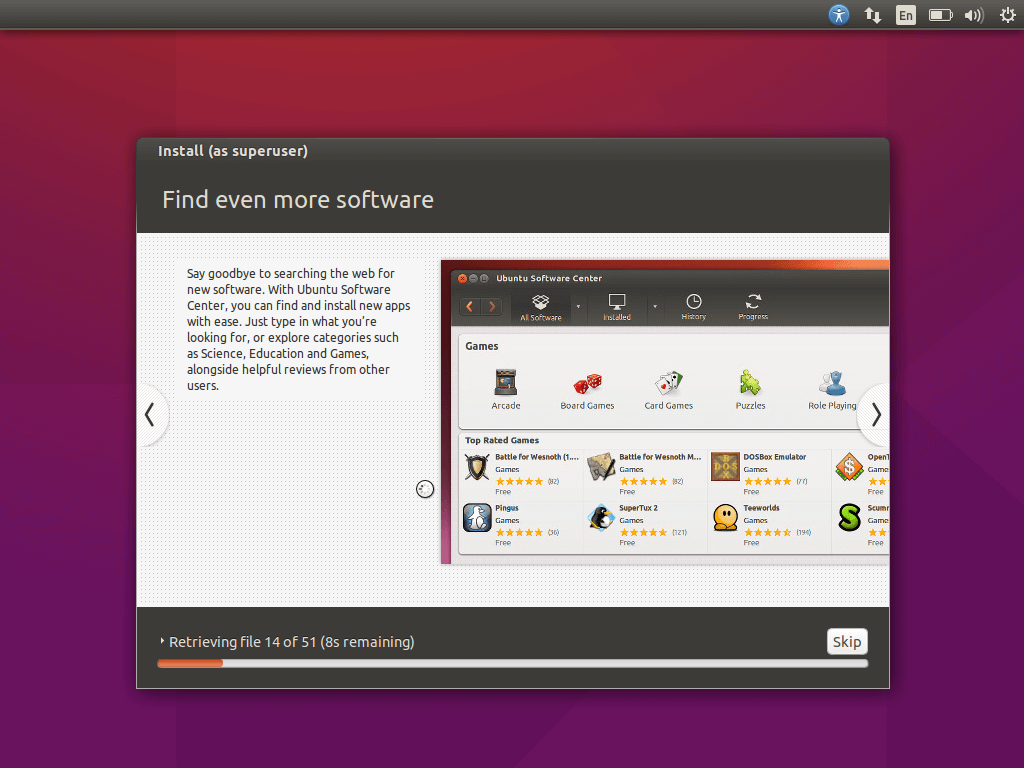The image size is (1024, 768).
Task: Open the system gear menu
Action: (x=1006, y=15)
